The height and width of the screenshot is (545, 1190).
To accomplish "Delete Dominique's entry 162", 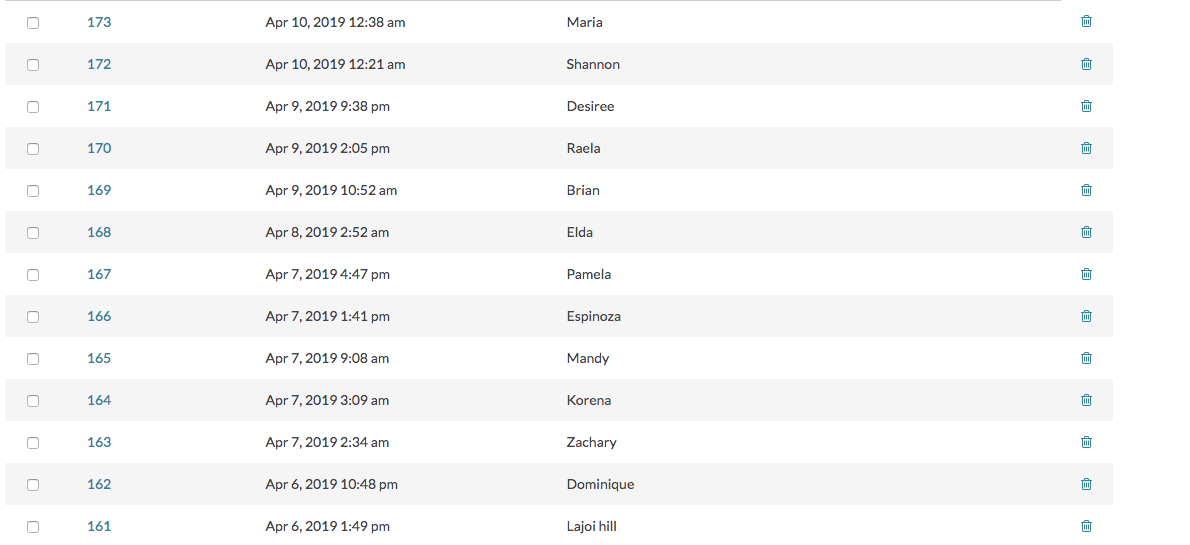I will click(x=1086, y=484).
